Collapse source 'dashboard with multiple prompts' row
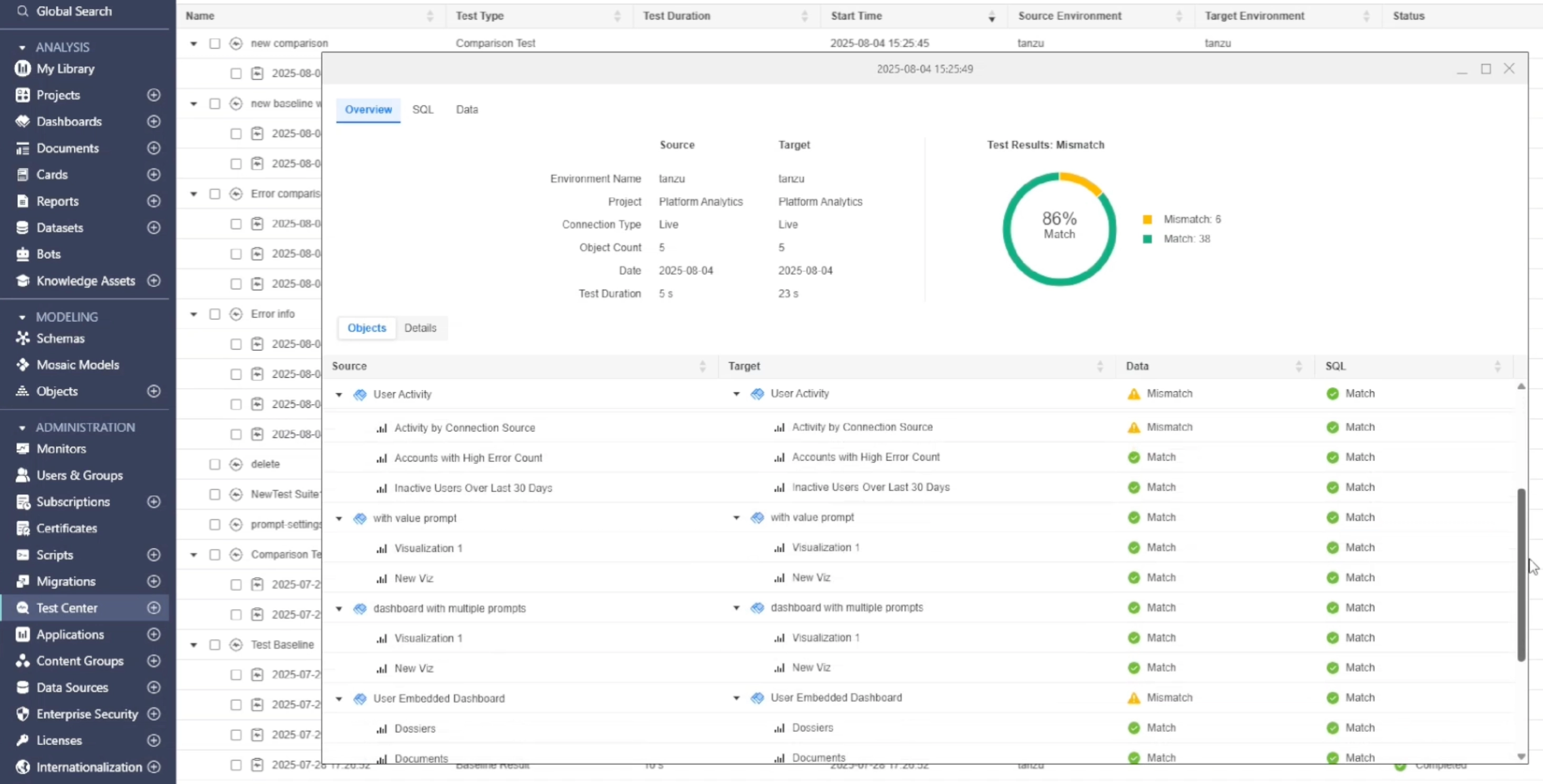Image resolution: width=1543 pixels, height=784 pixels. point(339,609)
